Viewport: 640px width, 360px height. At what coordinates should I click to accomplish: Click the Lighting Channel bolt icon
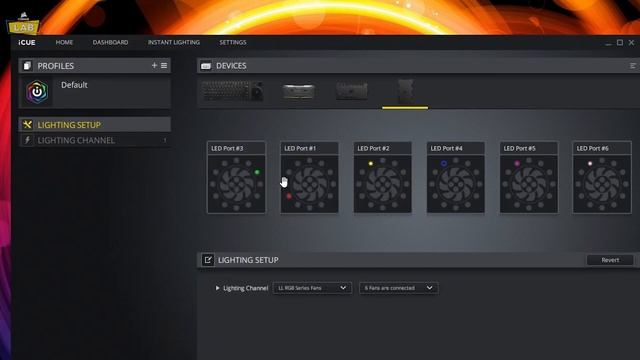(x=27, y=140)
